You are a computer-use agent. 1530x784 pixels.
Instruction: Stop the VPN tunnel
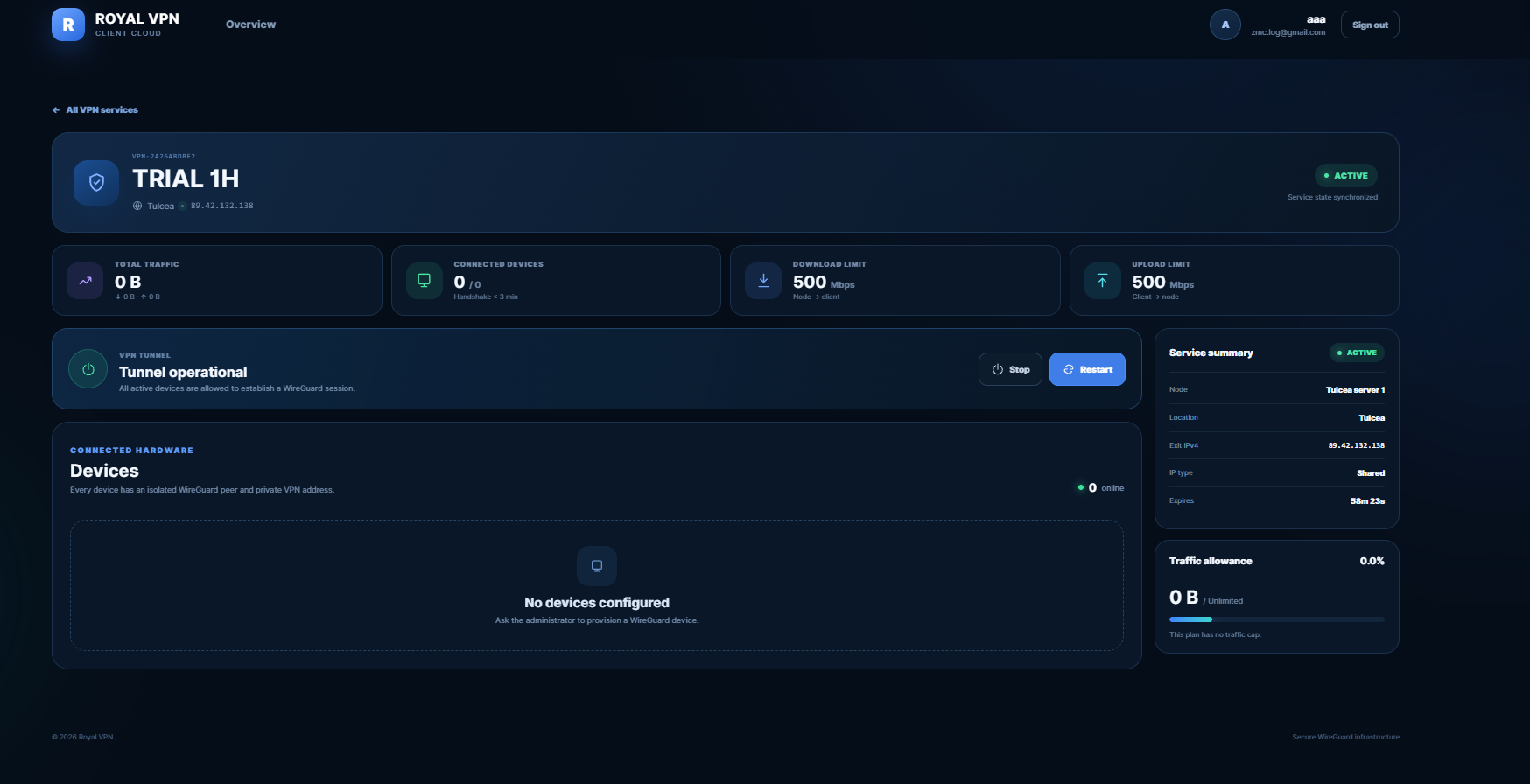[1010, 369]
